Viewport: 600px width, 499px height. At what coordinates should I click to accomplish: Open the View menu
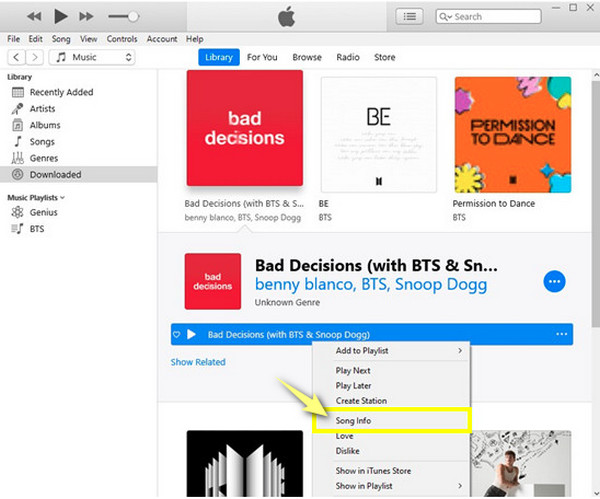[88, 39]
